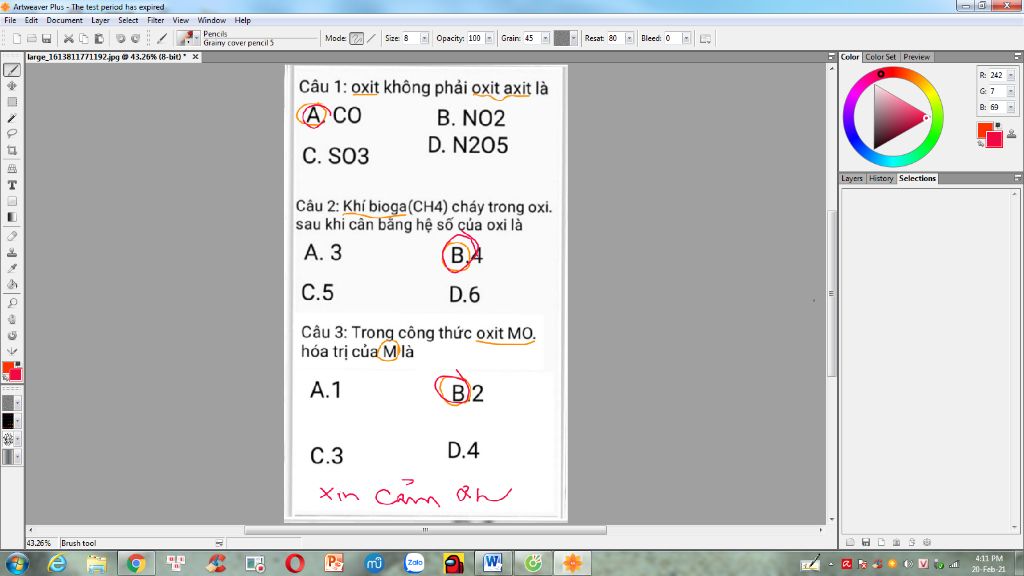
Task: Switch to the Color Set tab
Action: [880, 57]
